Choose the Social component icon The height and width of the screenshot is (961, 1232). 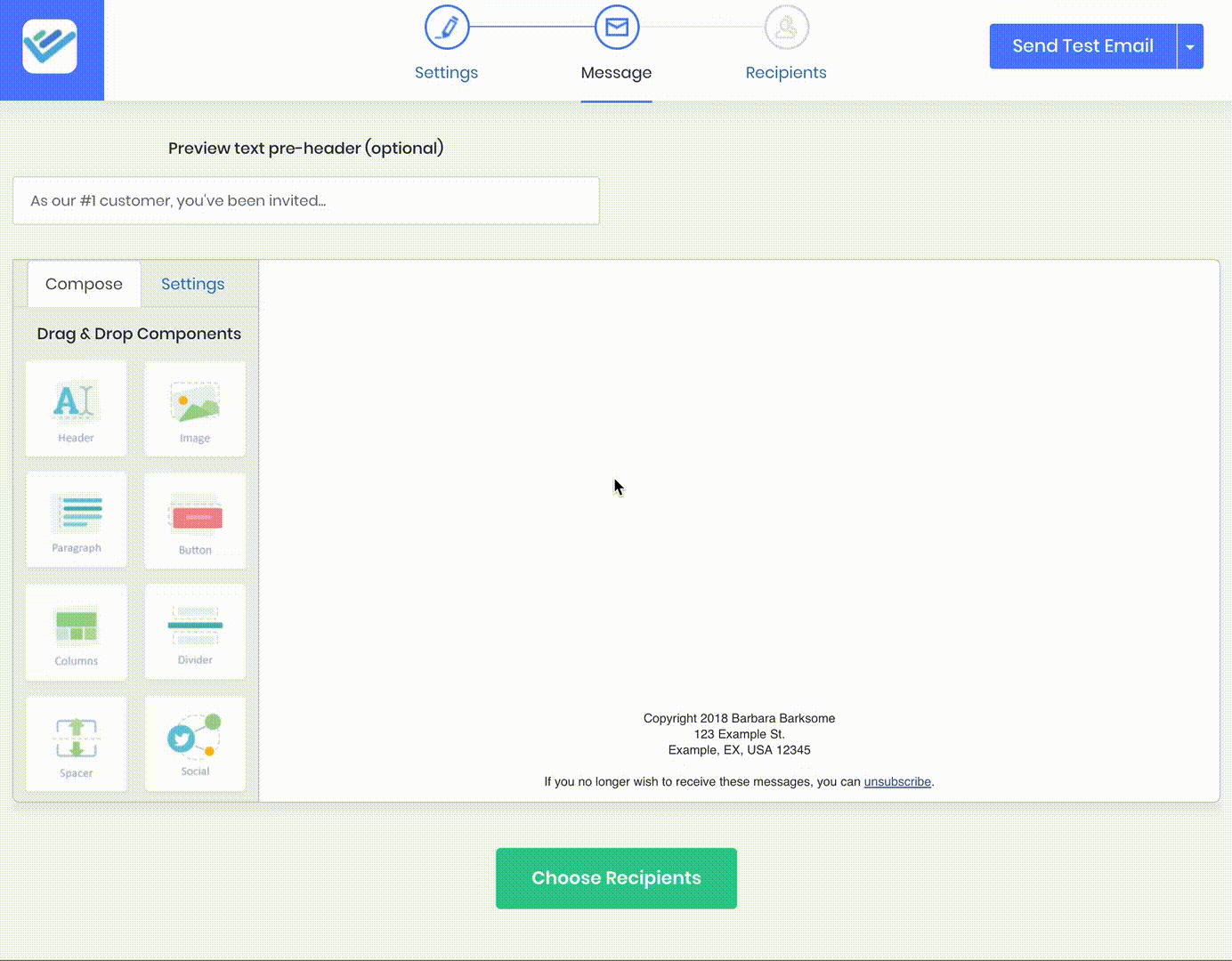pos(195,743)
